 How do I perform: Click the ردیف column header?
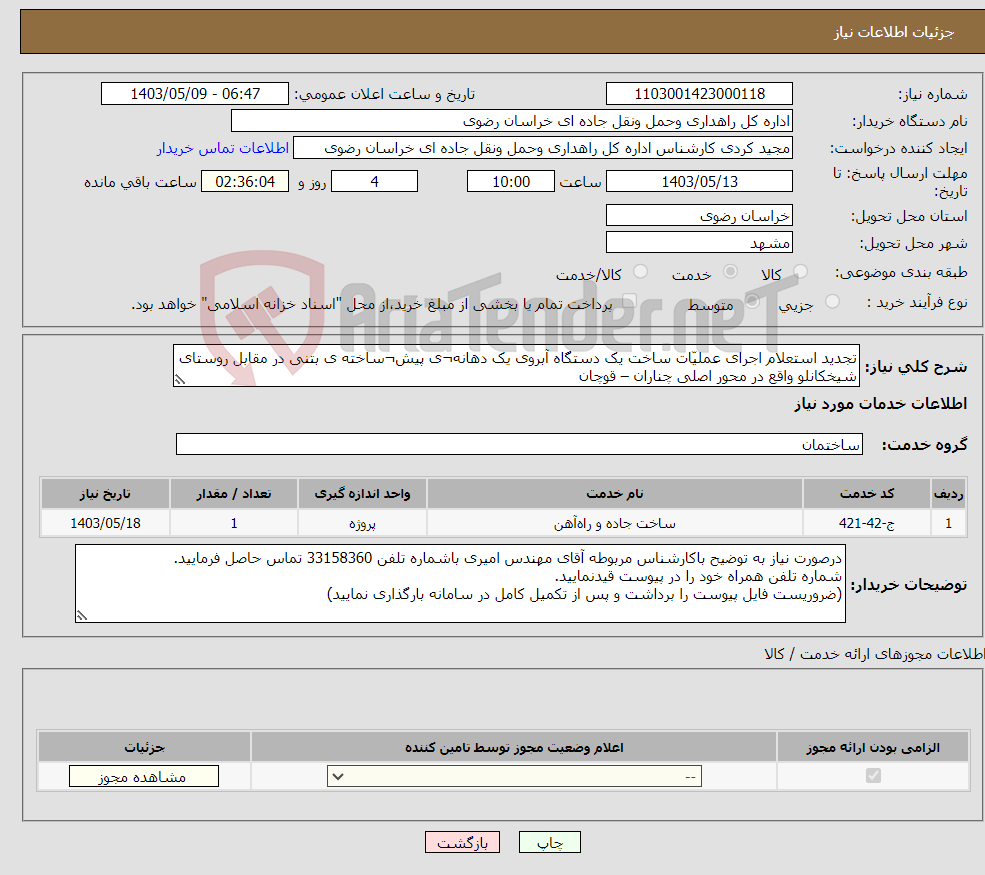[x=948, y=494]
